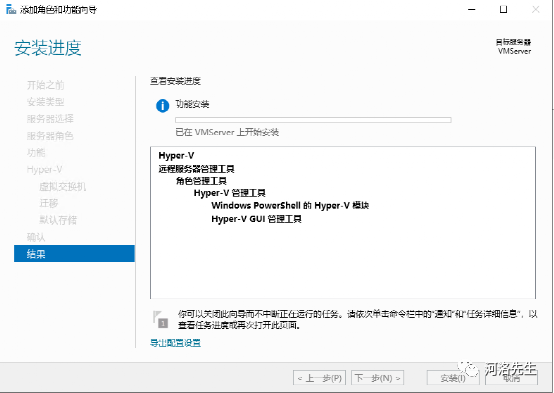The height and width of the screenshot is (393, 554).
Task: Click the 上一步(P) button
Action: [319, 378]
